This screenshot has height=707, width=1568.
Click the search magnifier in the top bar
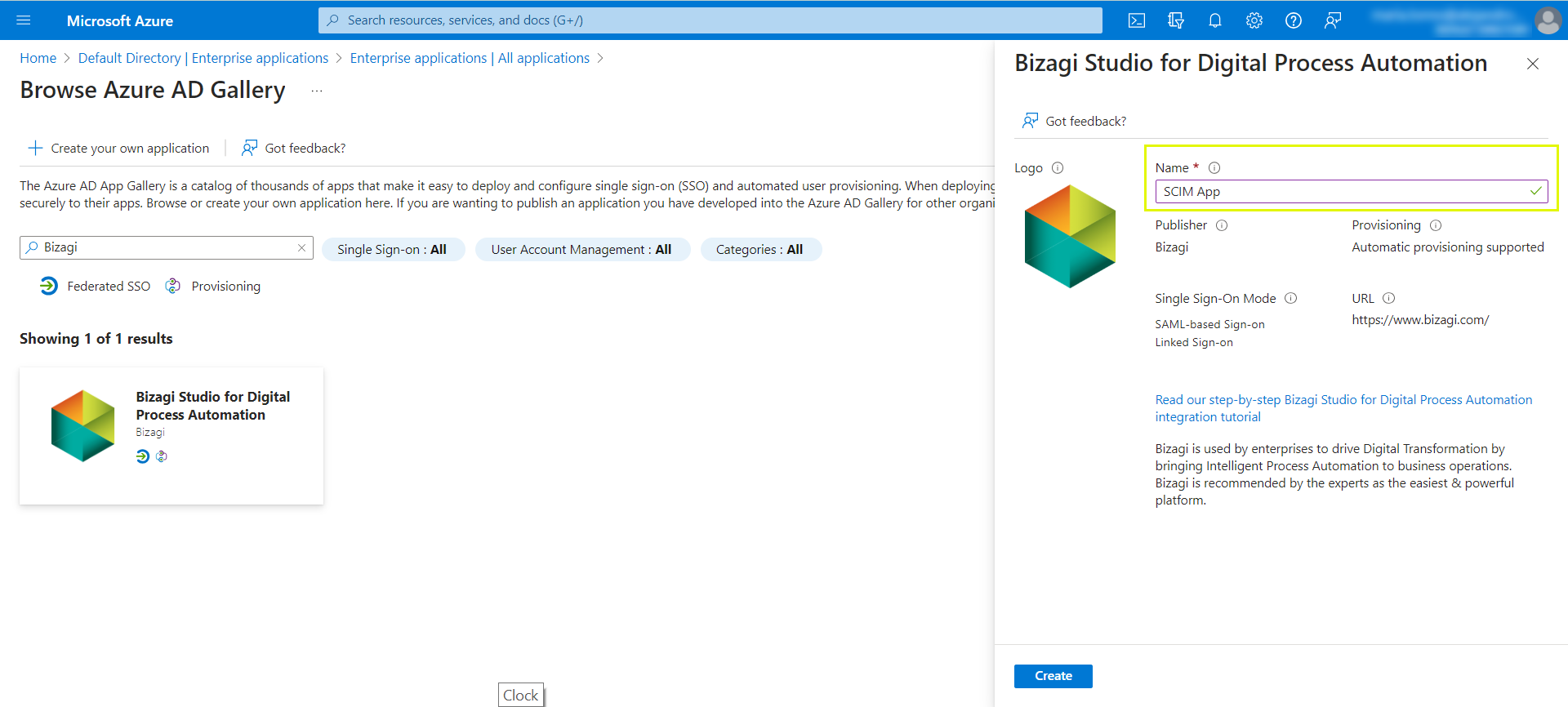coord(333,20)
